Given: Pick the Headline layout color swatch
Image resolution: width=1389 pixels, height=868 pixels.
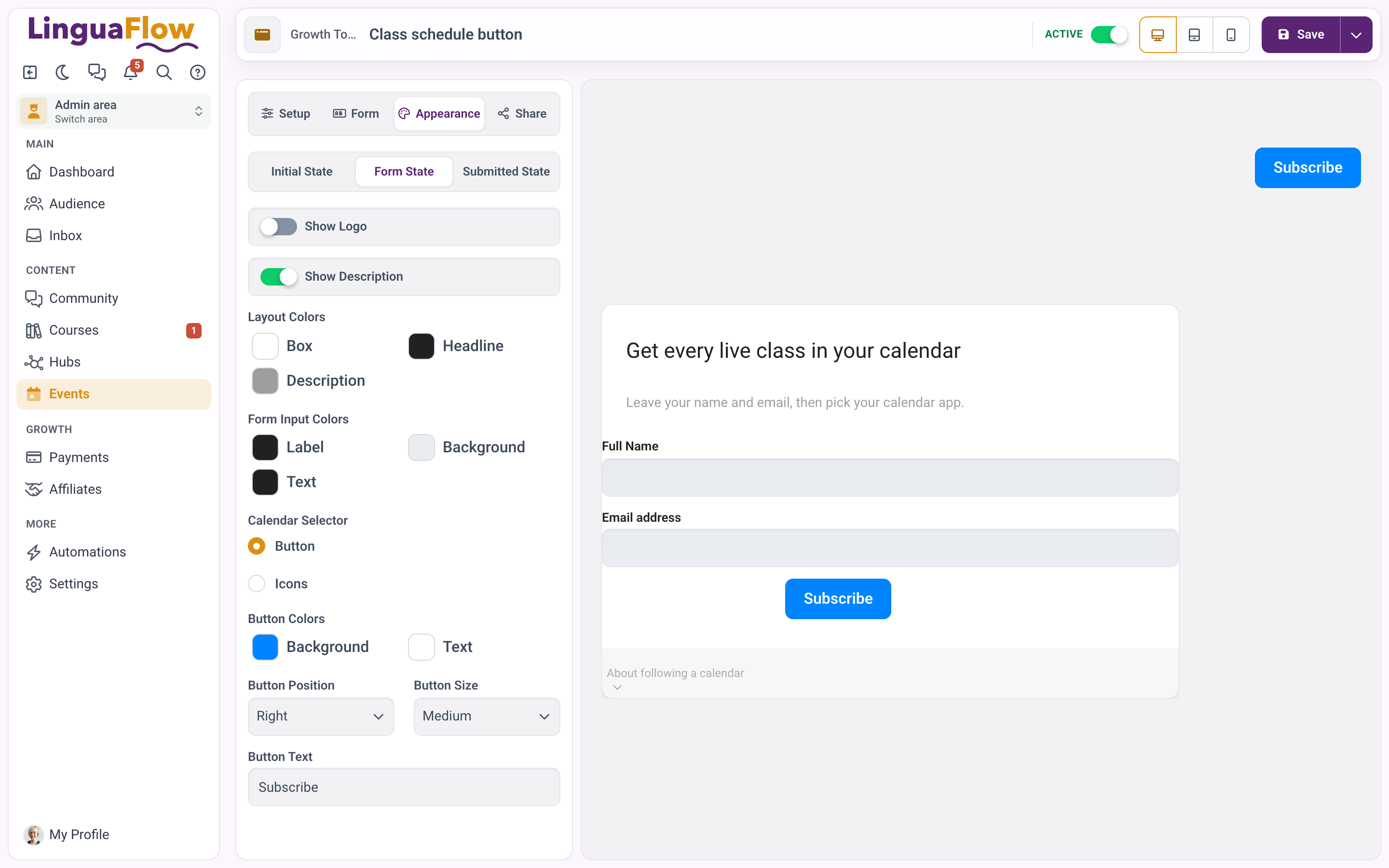Looking at the screenshot, I should click(422, 346).
